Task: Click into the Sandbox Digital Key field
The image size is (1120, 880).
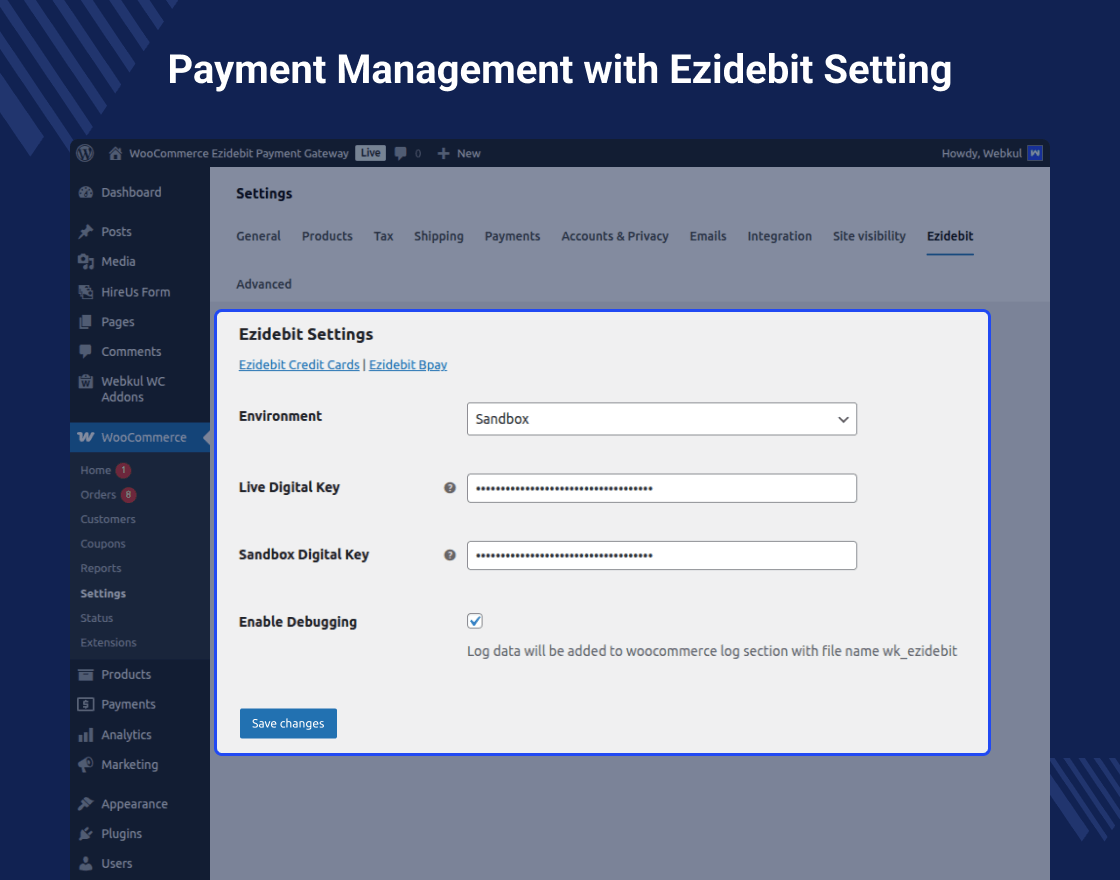Action: (661, 555)
